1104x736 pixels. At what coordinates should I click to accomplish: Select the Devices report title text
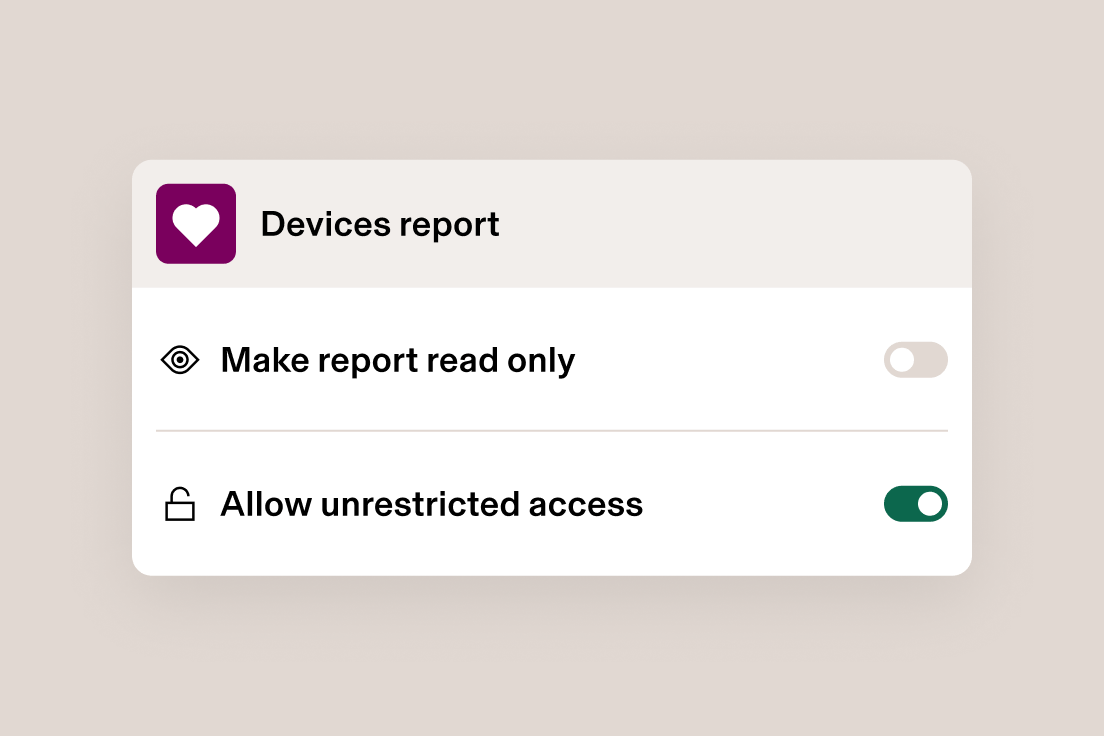[380, 224]
